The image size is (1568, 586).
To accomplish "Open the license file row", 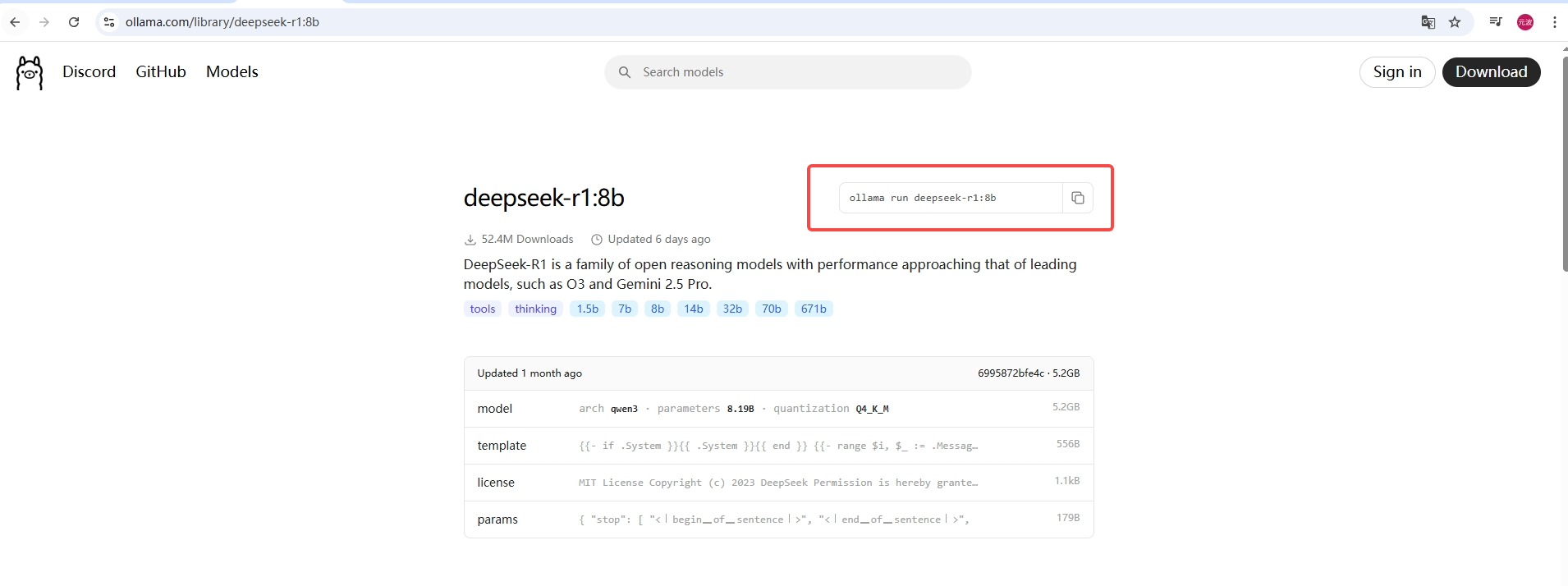I will pyautogui.click(x=778, y=483).
